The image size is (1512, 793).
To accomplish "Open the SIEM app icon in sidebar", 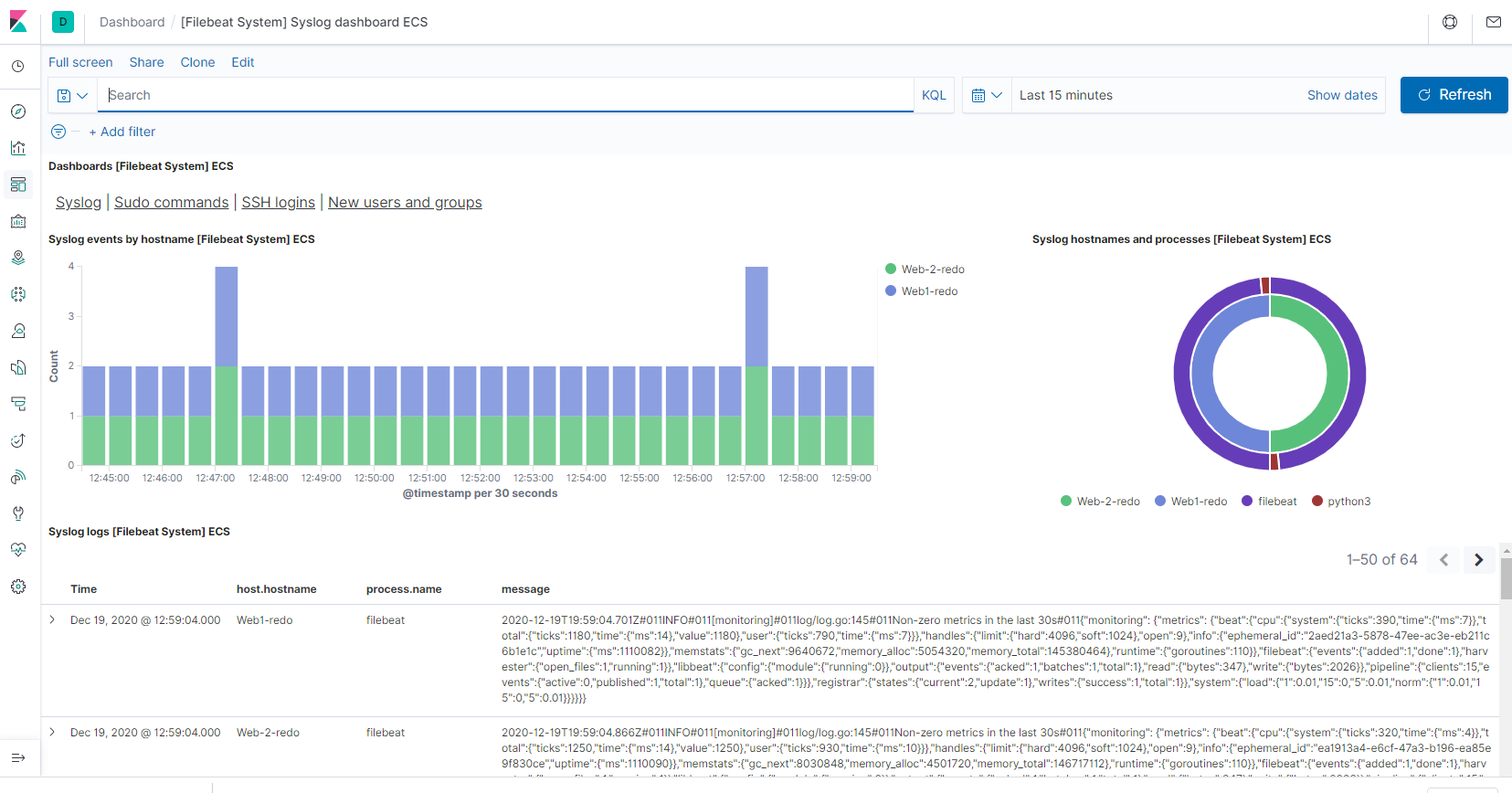I will tap(18, 477).
